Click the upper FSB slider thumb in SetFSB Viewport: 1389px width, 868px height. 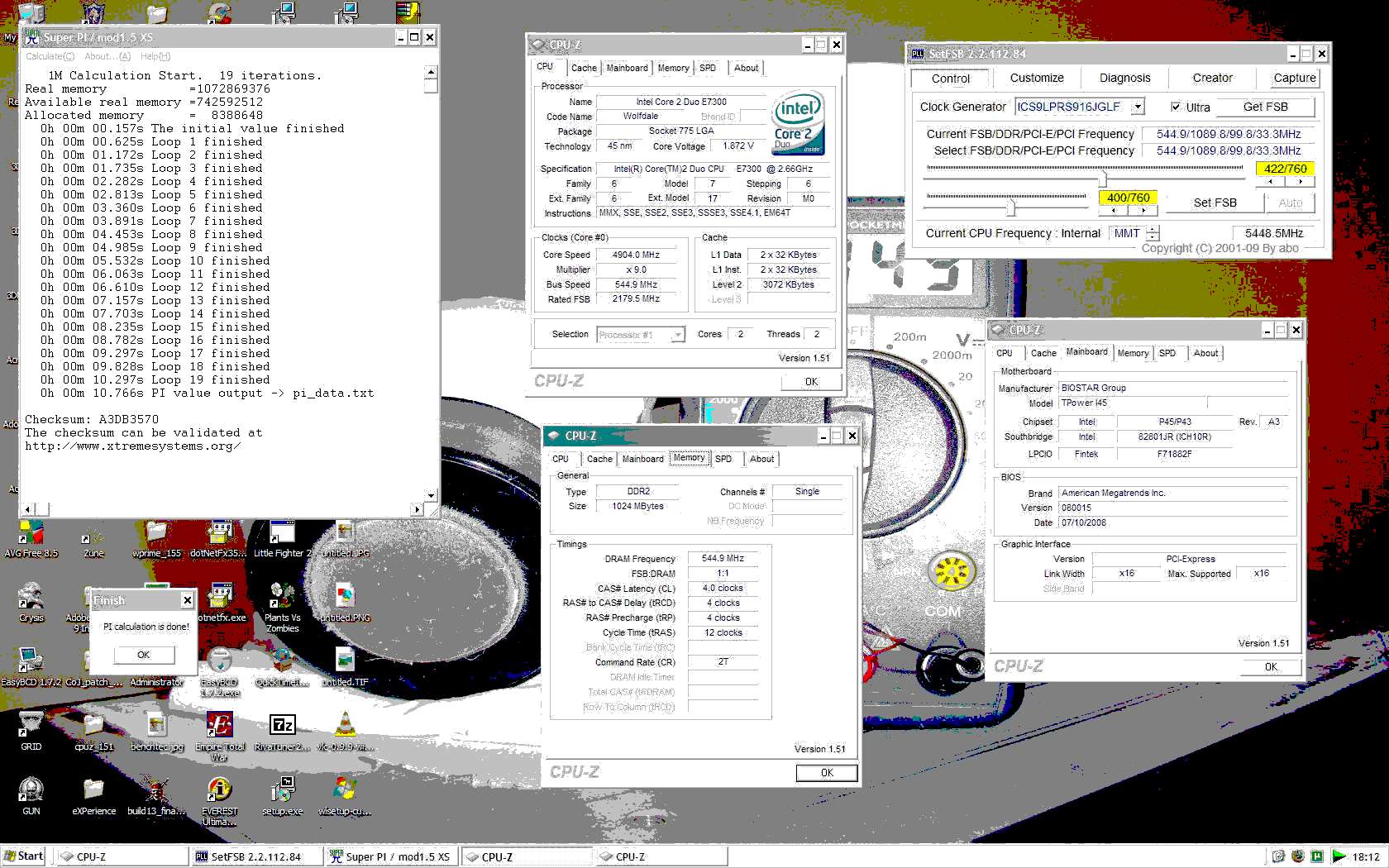1103,177
